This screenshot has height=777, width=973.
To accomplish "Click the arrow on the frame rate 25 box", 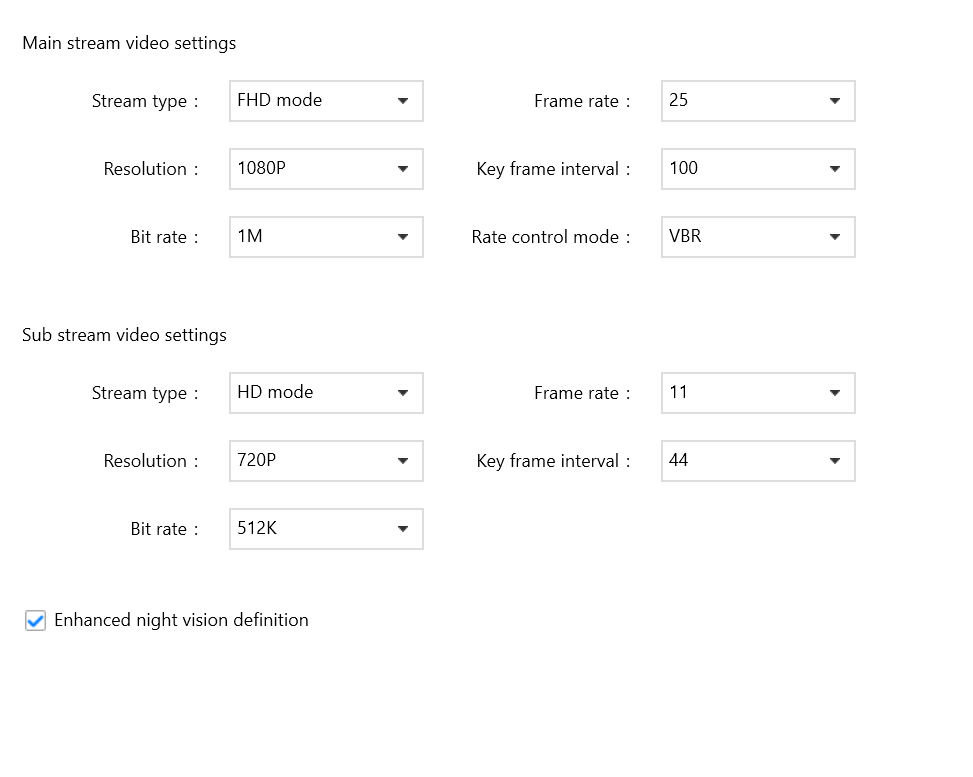I will (x=836, y=100).
